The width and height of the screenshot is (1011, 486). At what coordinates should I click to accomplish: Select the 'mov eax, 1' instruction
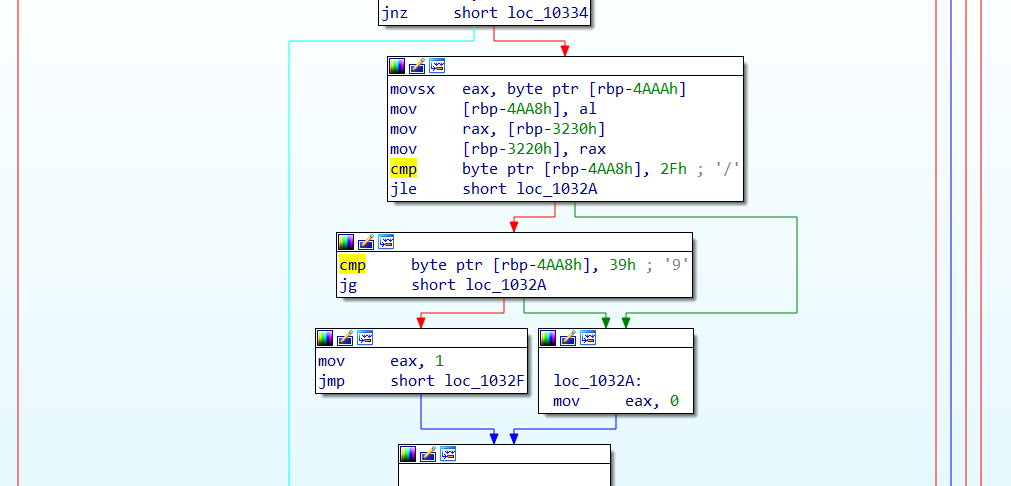point(381,361)
